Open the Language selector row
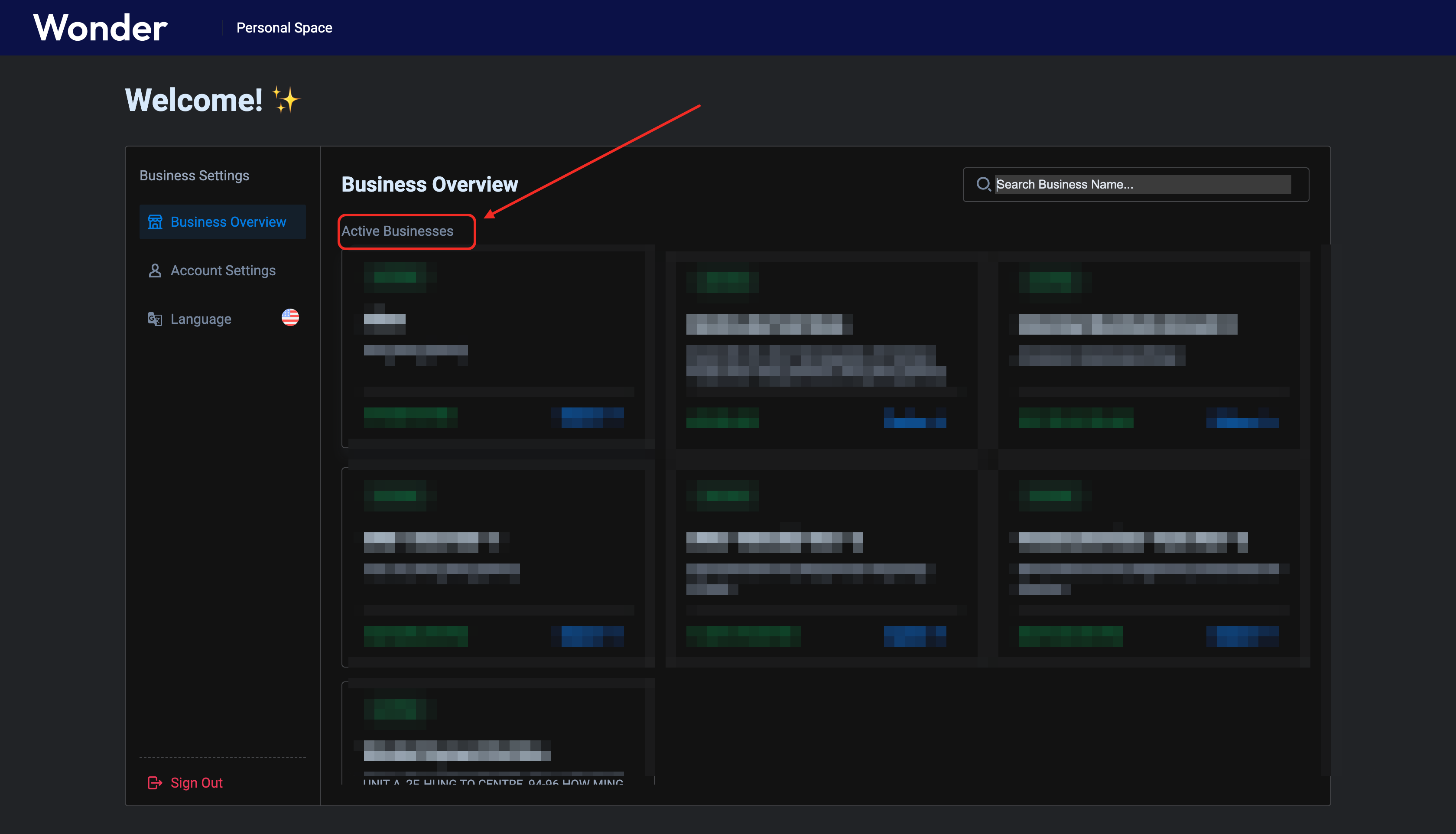This screenshot has height=834, width=1456. [x=223, y=319]
